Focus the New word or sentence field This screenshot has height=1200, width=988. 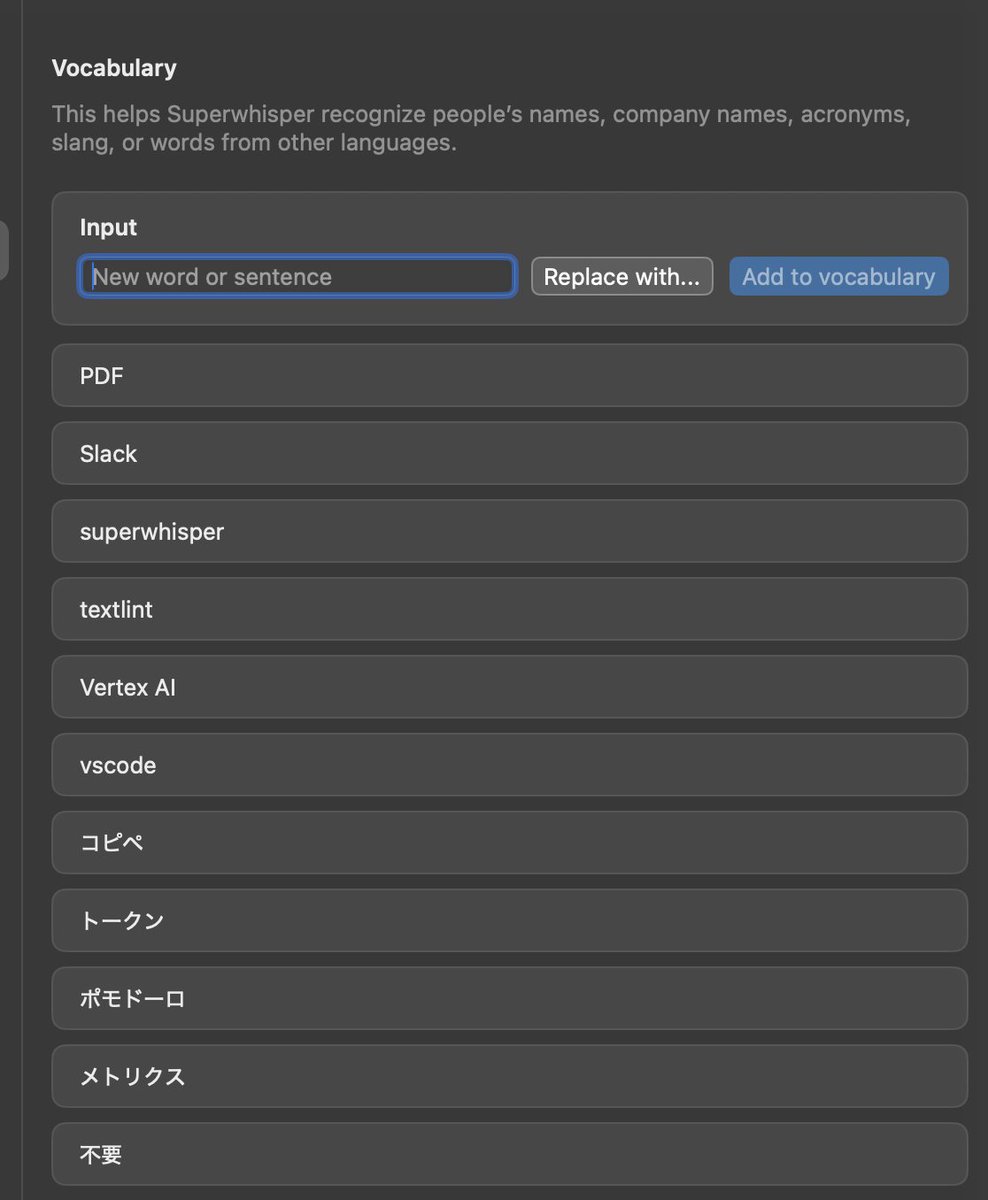(297, 277)
